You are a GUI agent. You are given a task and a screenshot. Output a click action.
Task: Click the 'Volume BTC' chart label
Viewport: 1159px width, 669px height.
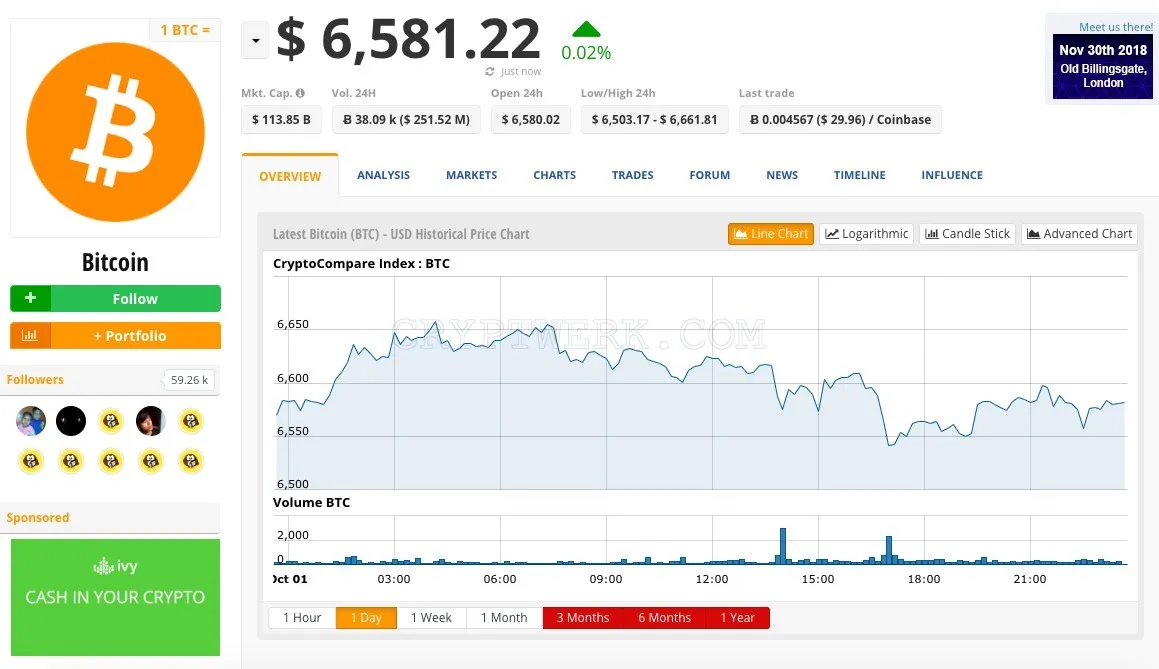[x=311, y=503]
